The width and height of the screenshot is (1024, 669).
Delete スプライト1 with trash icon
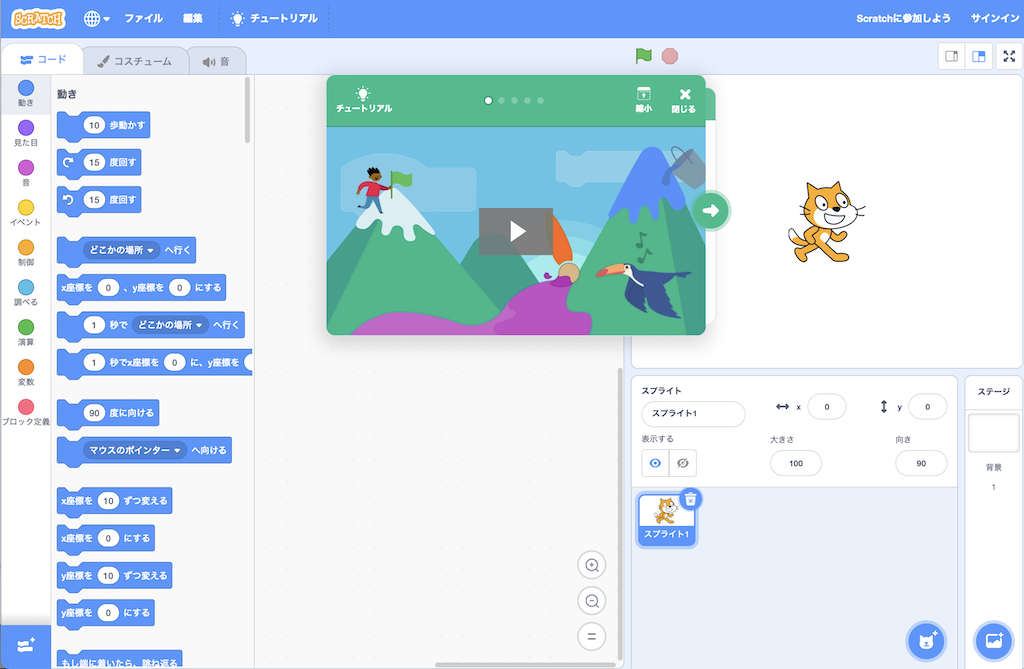tap(690, 500)
